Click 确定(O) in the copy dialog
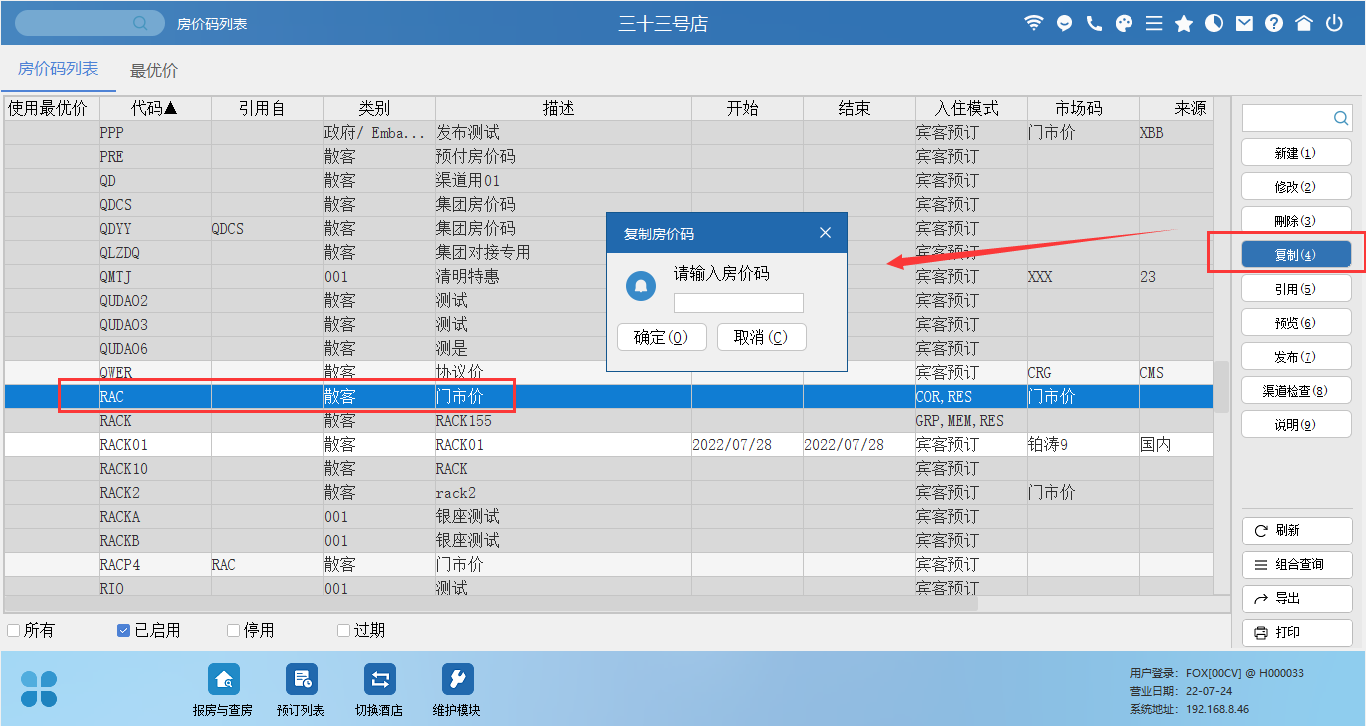The image size is (1366, 726). 662,337
